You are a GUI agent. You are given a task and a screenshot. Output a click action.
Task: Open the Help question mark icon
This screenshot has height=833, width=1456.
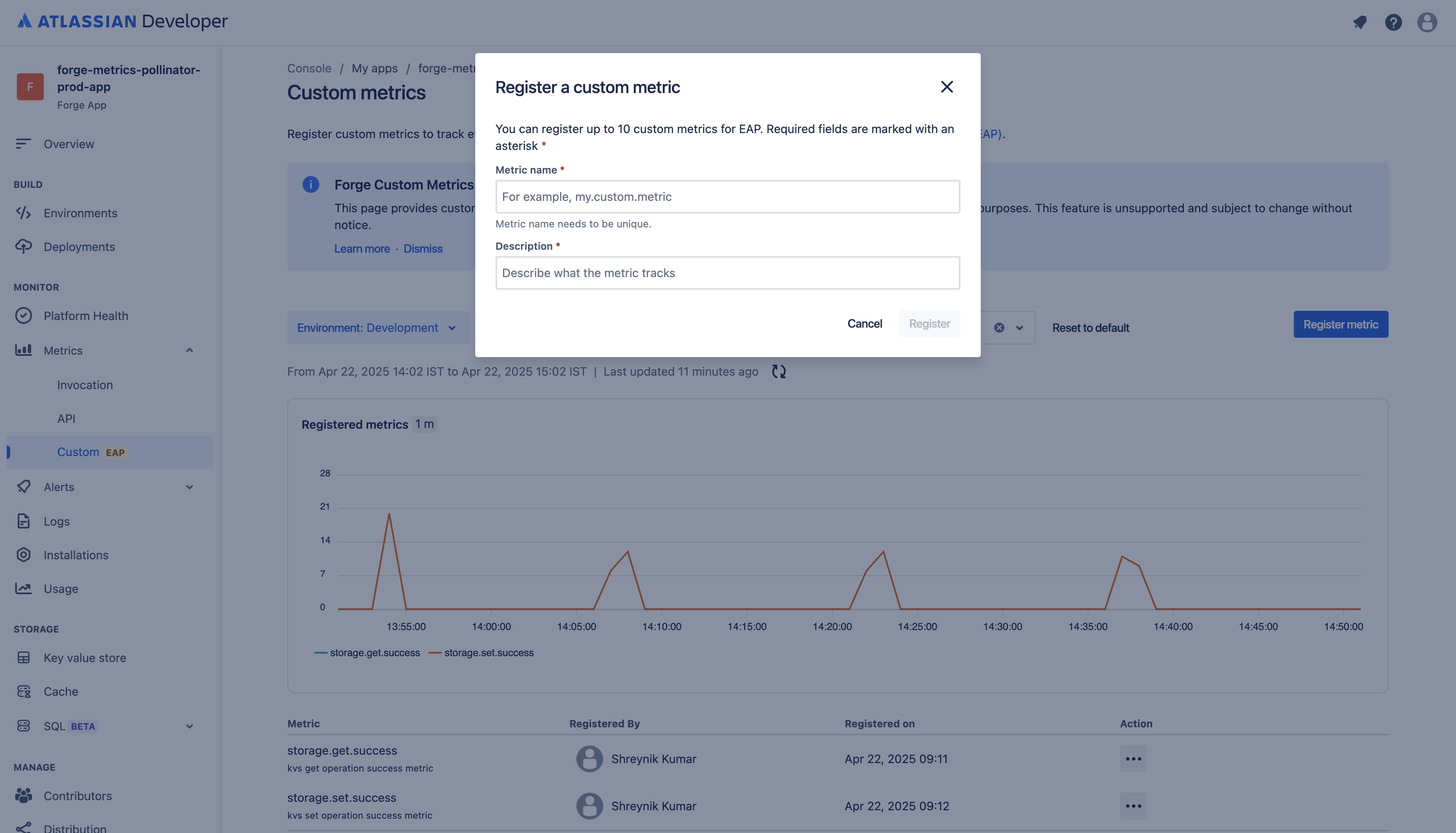coord(1393,22)
